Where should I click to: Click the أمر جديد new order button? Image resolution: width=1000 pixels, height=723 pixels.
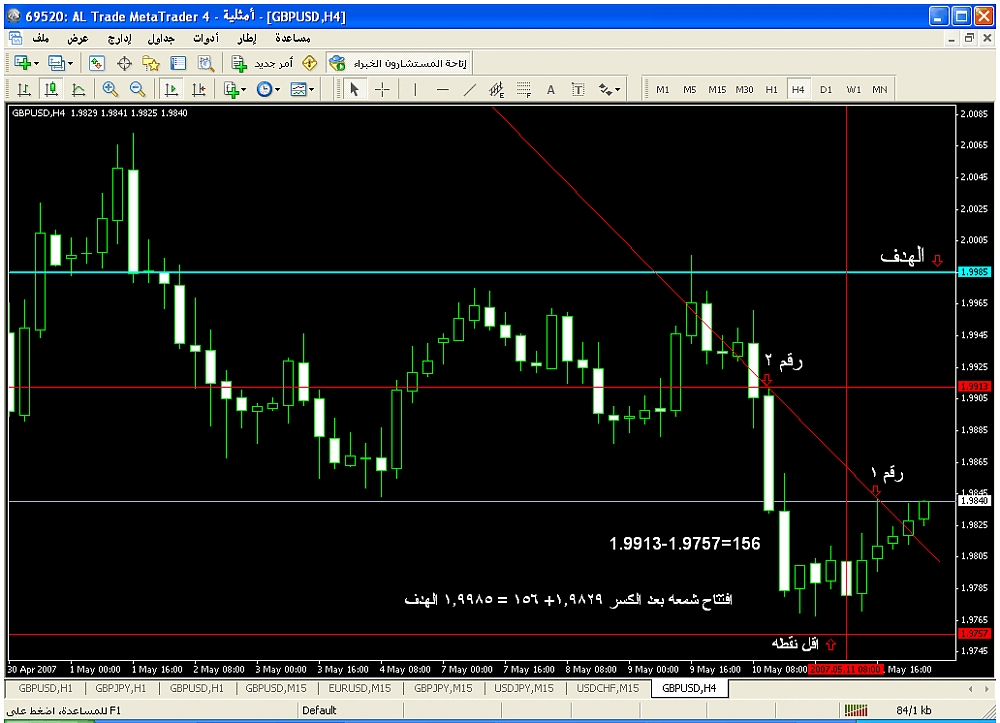click(x=262, y=63)
